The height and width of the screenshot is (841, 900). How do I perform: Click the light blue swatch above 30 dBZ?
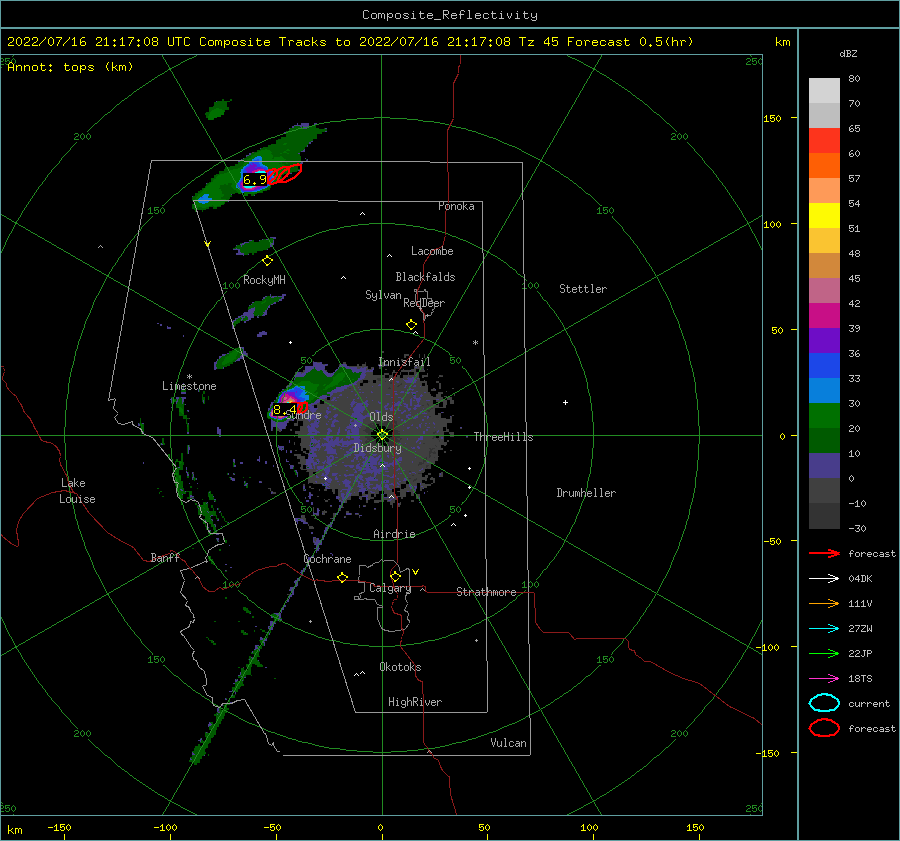click(x=824, y=391)
